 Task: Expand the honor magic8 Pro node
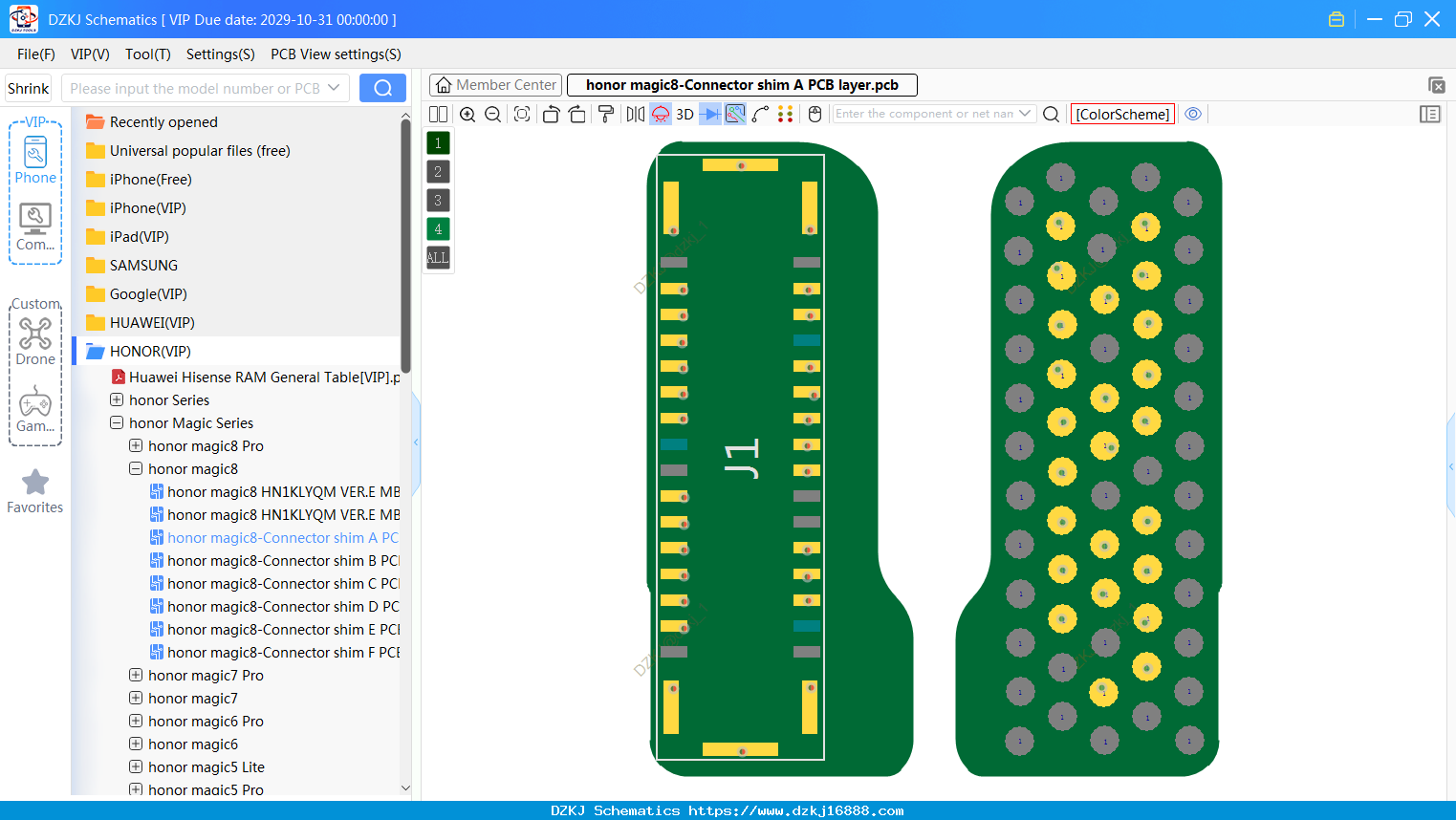tap(136, 445)
